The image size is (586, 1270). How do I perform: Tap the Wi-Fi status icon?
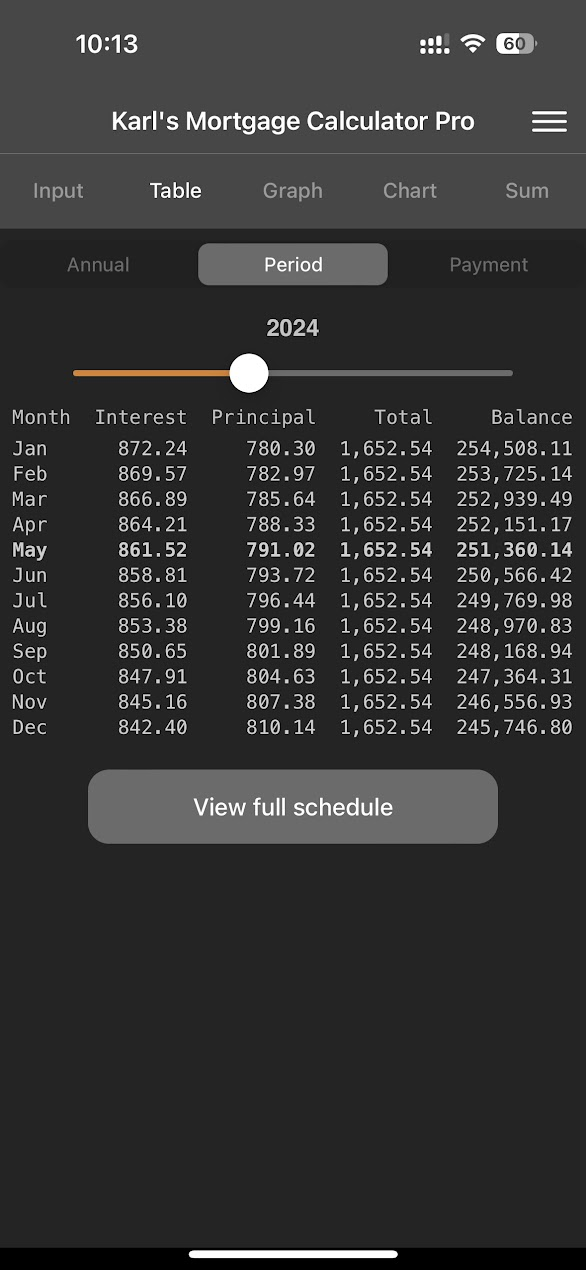(x=473, y=44)
